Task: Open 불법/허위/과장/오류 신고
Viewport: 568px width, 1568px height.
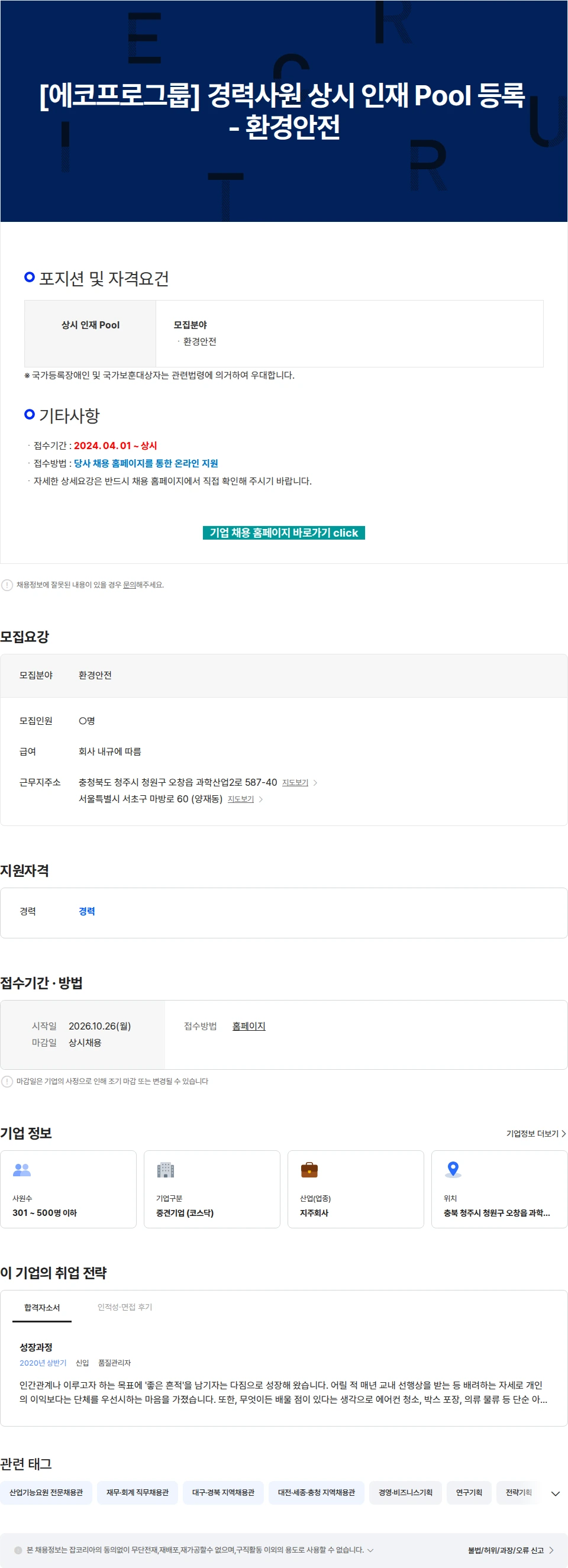Action: [505, 1550]
